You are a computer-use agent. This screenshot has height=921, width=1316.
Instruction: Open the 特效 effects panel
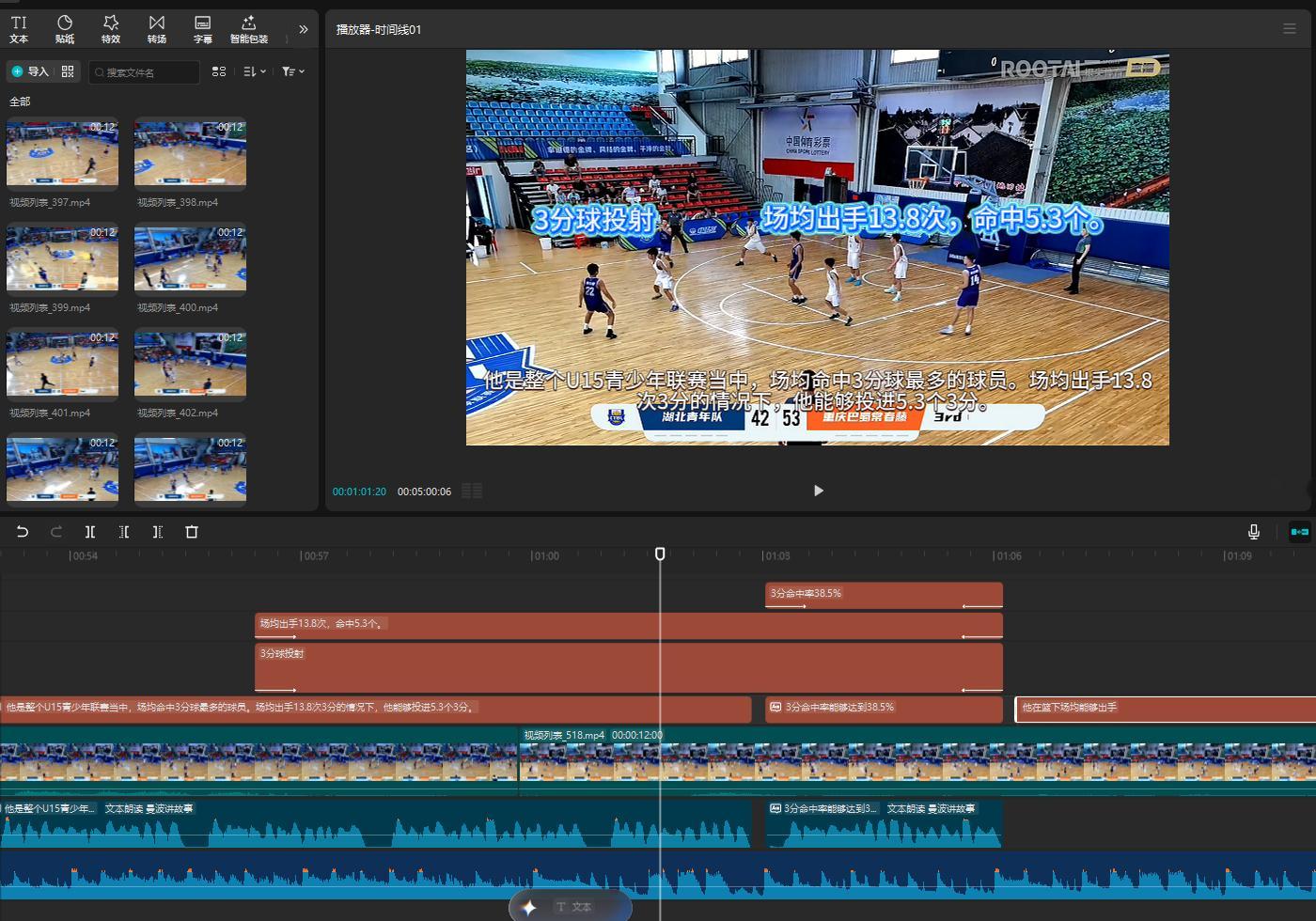click(x=111, y=29)
